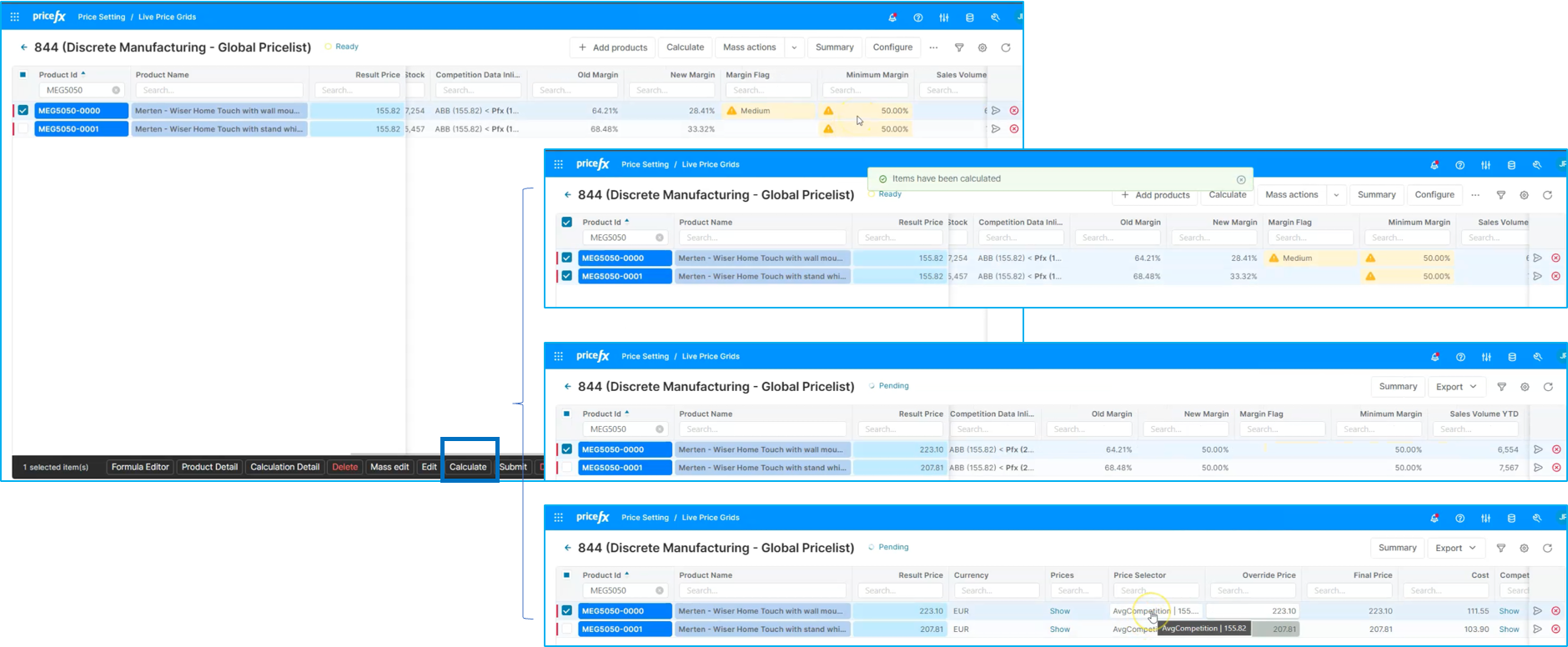Expand the Mass actions chevron in the 'Items have been calculated' window
This screenshot has height=647, width=1568.
(x=1337, y=195)
